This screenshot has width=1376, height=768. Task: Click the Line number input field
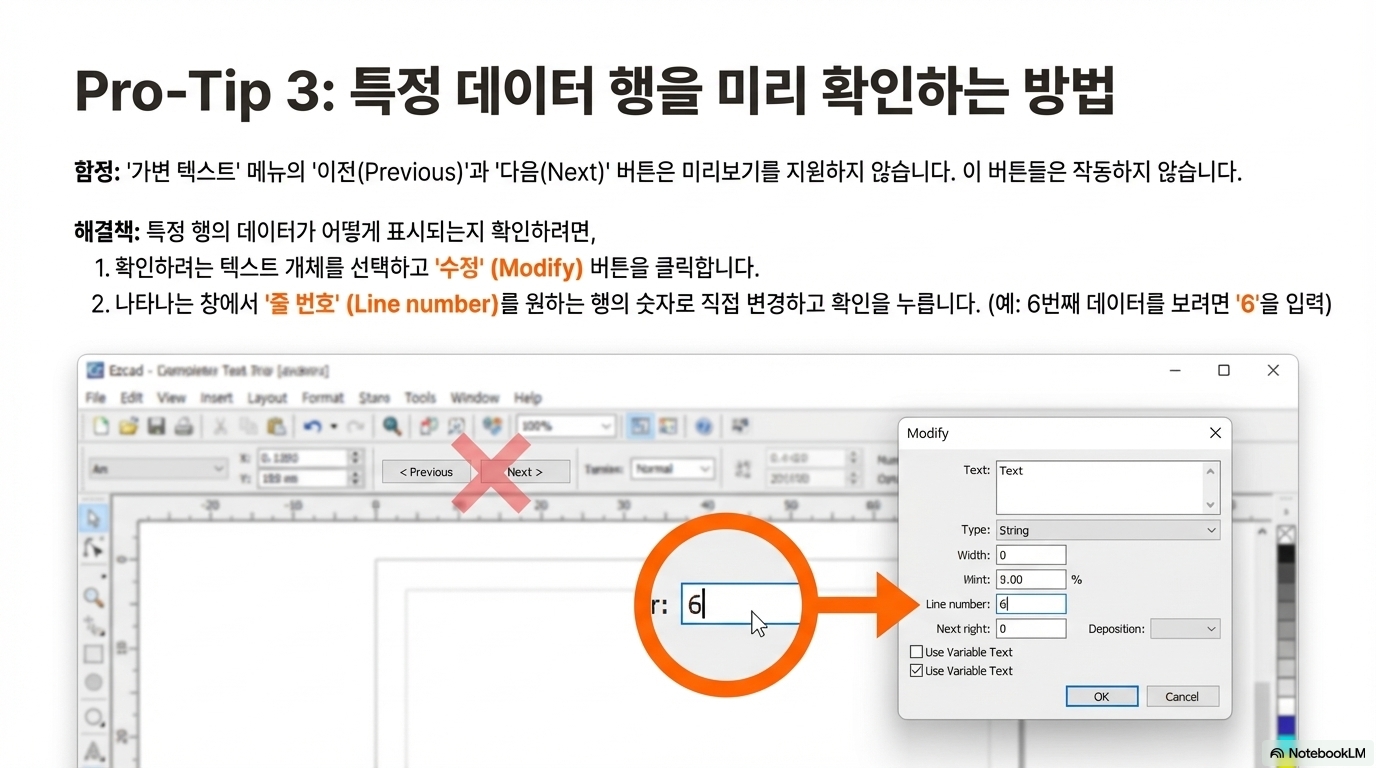coord(1031,604)
